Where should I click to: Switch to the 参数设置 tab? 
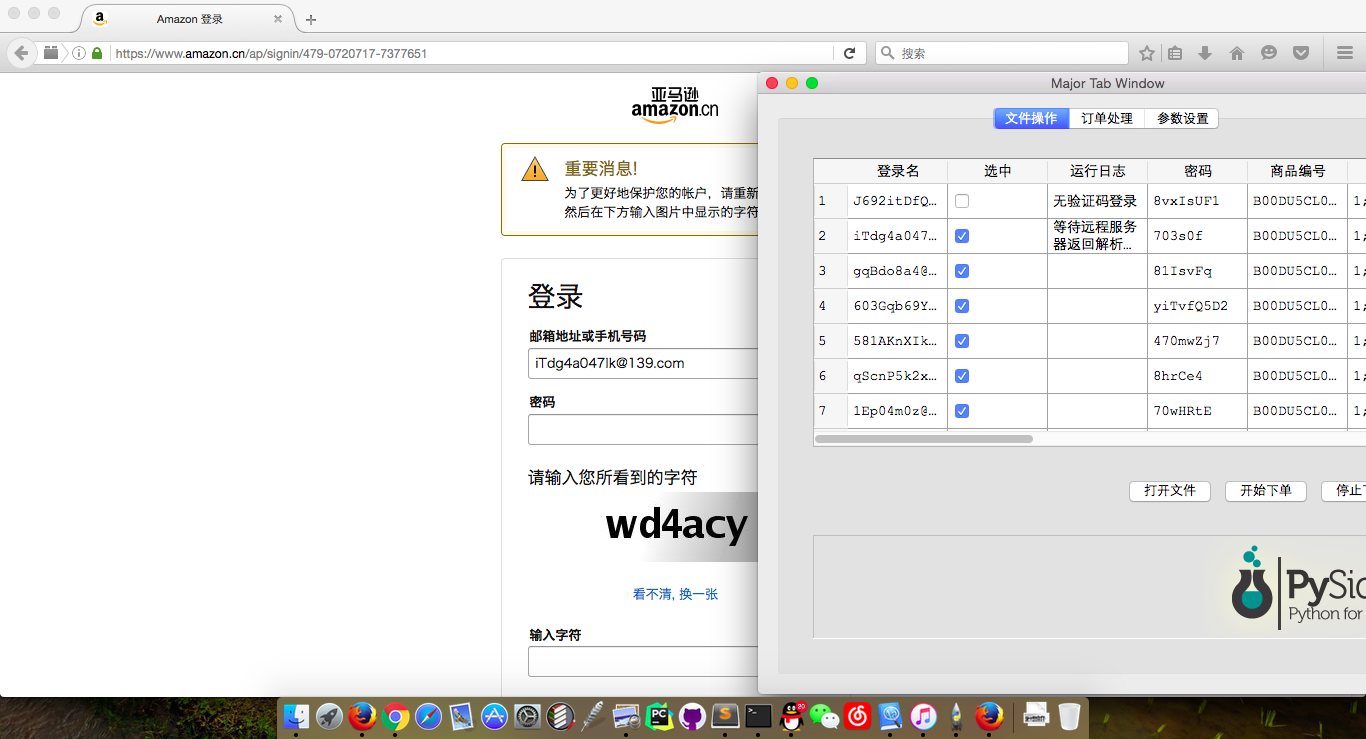pos(1182,118)
